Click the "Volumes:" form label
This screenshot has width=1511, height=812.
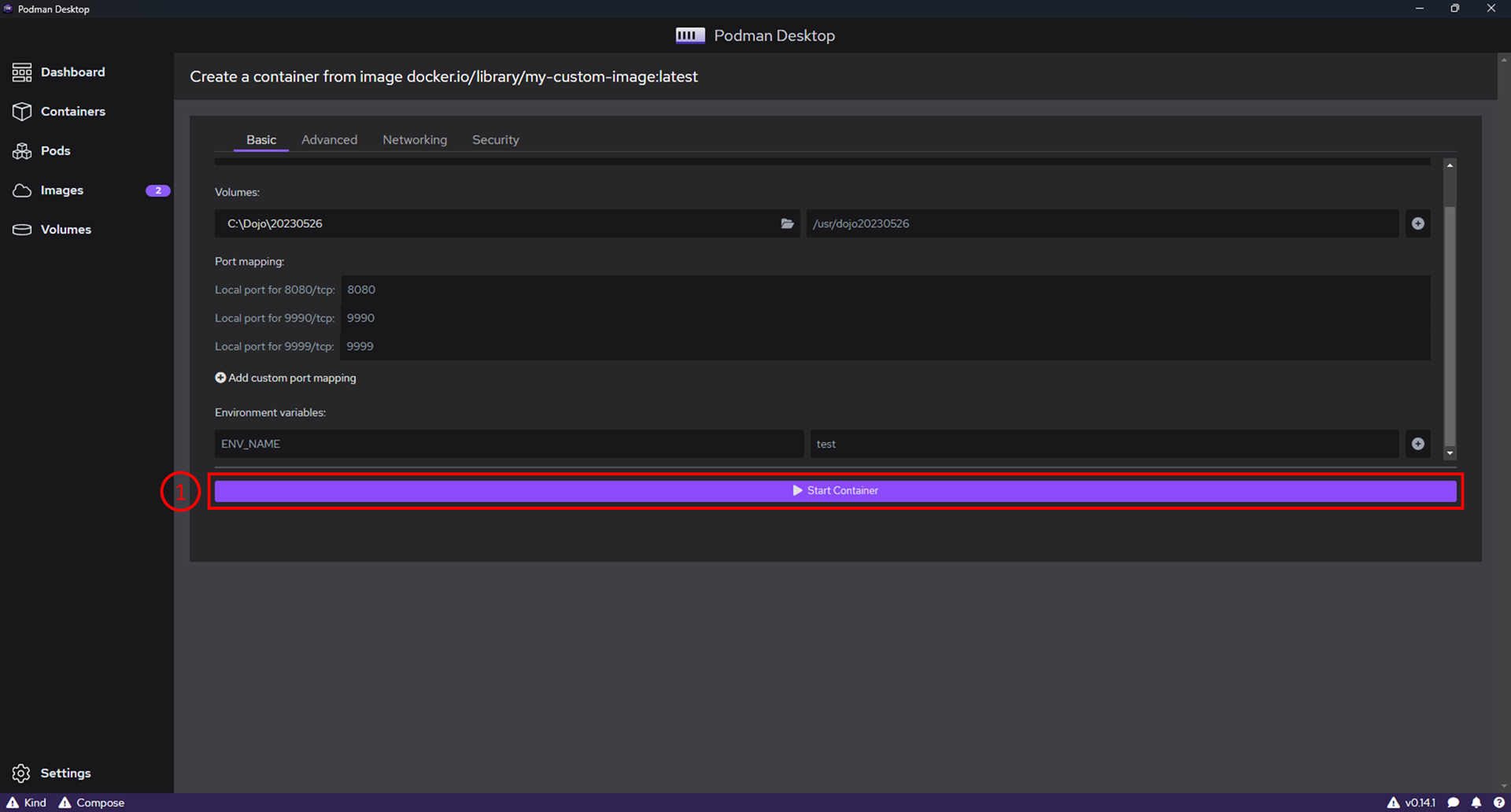pos(237,192)
